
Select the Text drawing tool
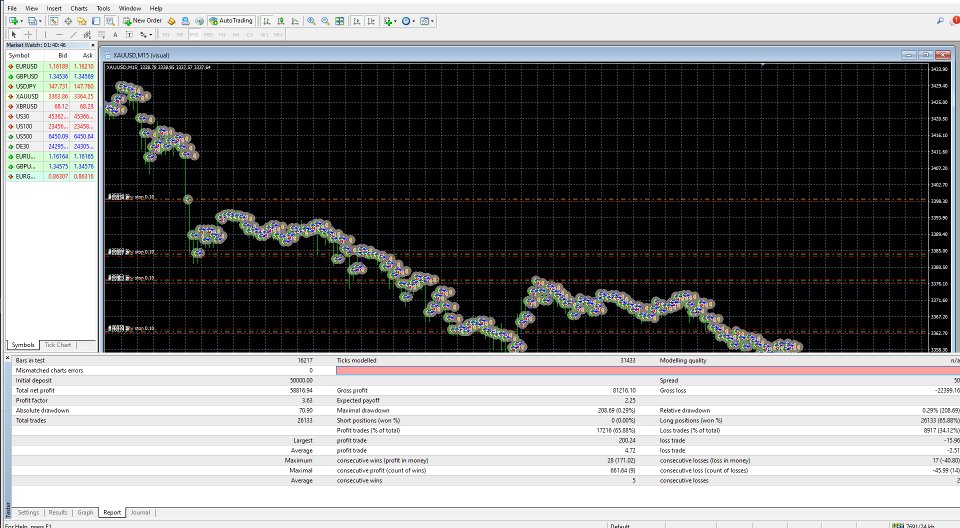point(115,34)
